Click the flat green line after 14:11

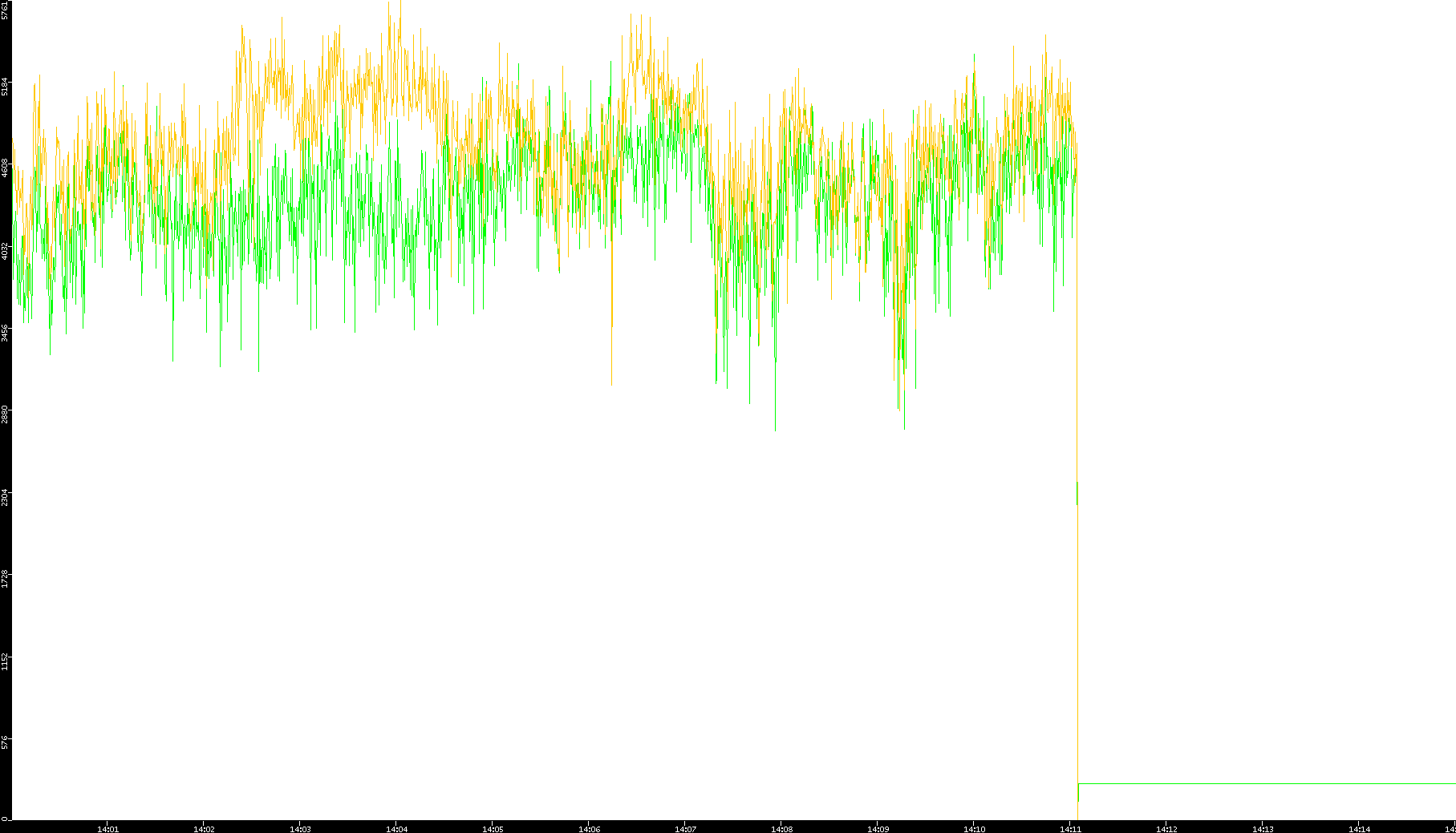click(x=1267, y=783)
